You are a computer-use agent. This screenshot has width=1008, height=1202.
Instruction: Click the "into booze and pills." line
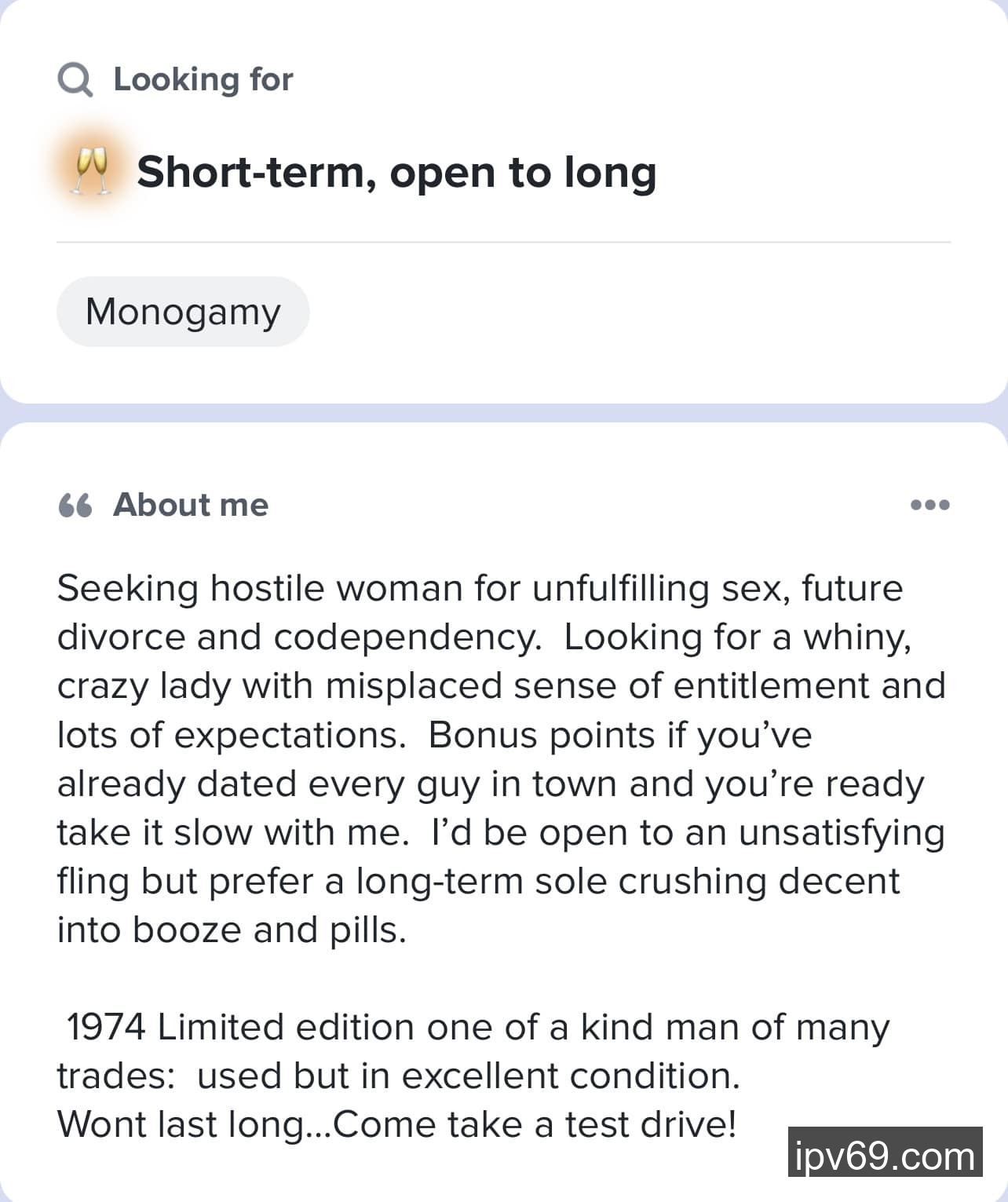[232, 930]
